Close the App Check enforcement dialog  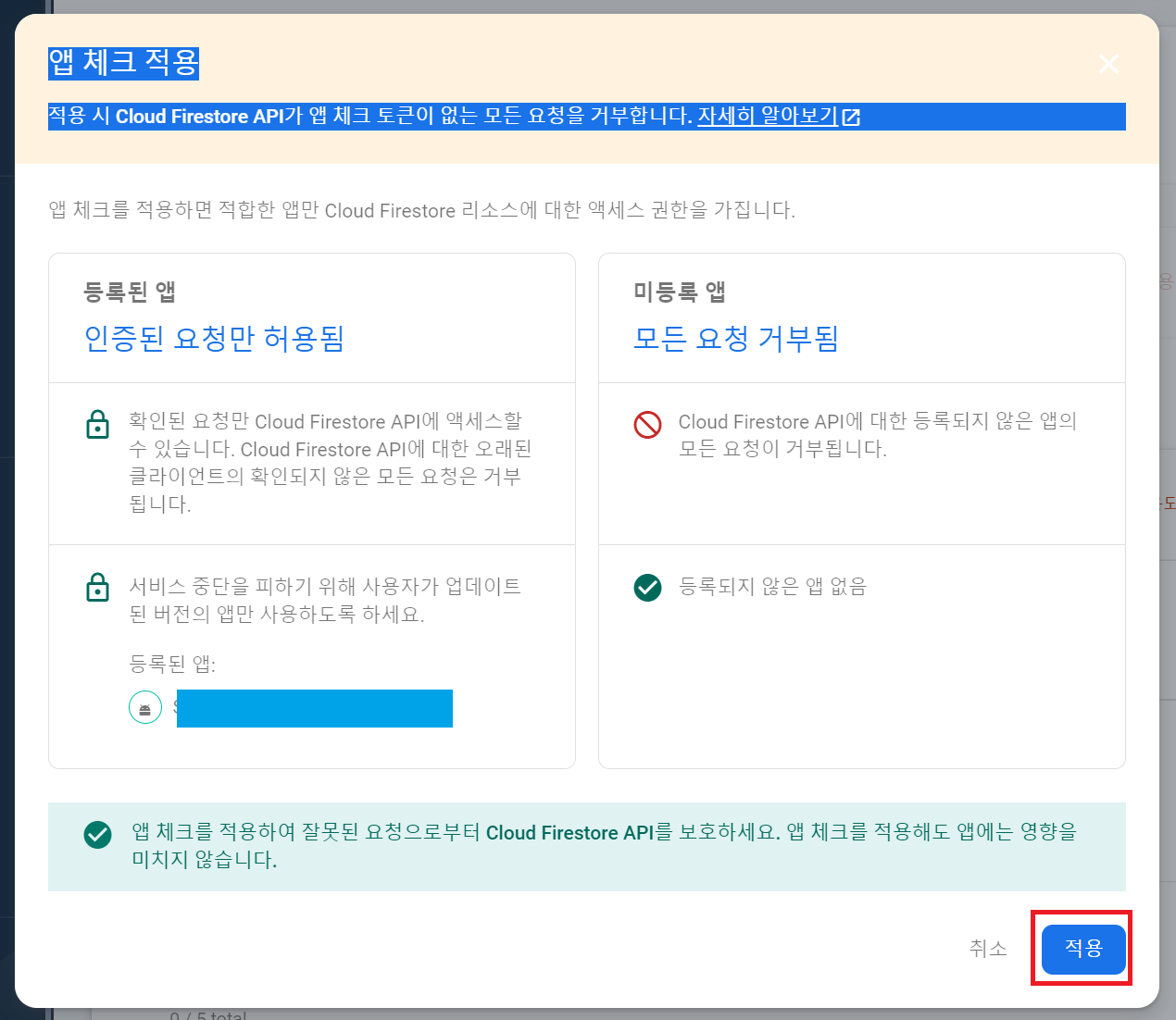1108,64
